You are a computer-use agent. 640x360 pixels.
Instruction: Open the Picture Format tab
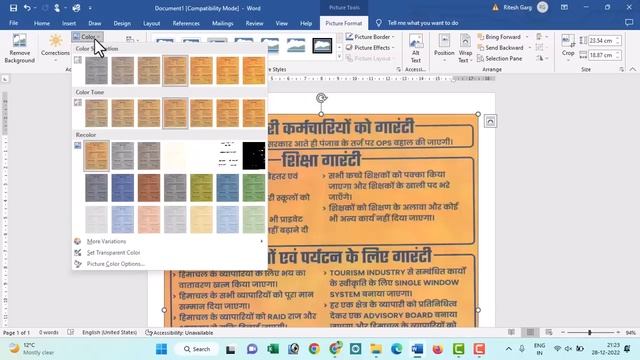(344, 23)
